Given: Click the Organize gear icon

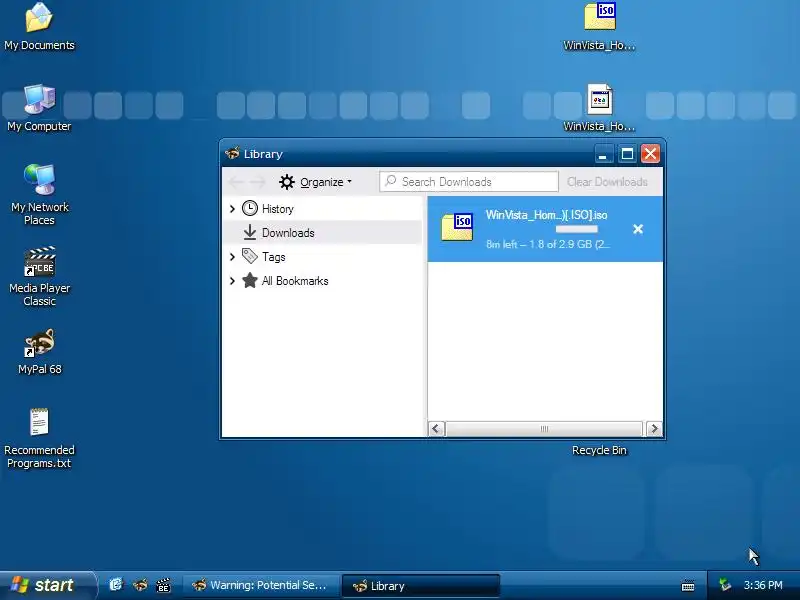Looking at the screenshot, I should (x=287, y=182).
